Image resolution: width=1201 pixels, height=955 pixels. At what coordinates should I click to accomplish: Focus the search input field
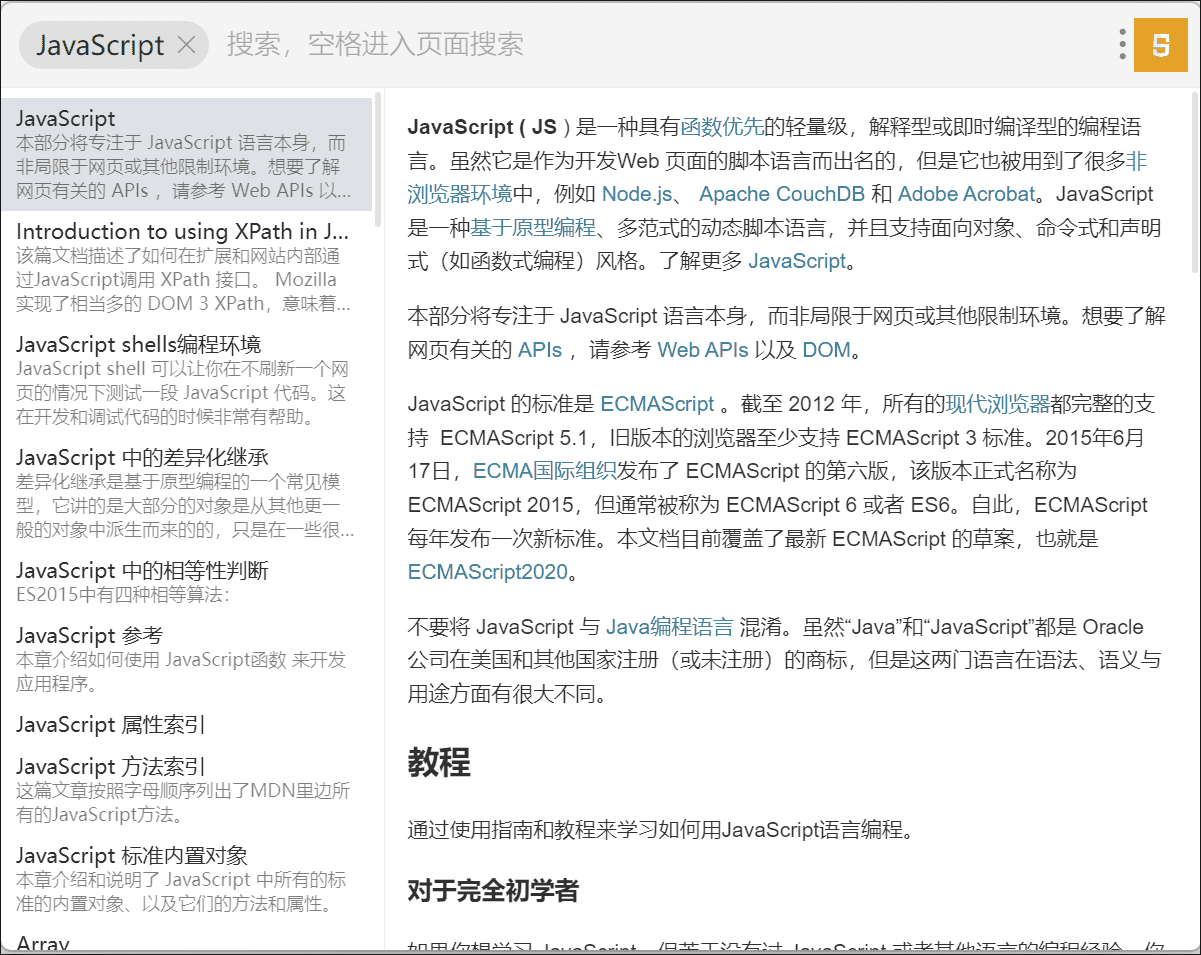(600, 45)
